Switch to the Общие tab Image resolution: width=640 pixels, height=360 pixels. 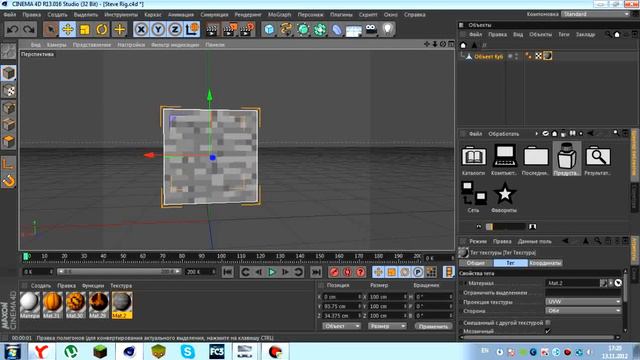coord(476,263)
